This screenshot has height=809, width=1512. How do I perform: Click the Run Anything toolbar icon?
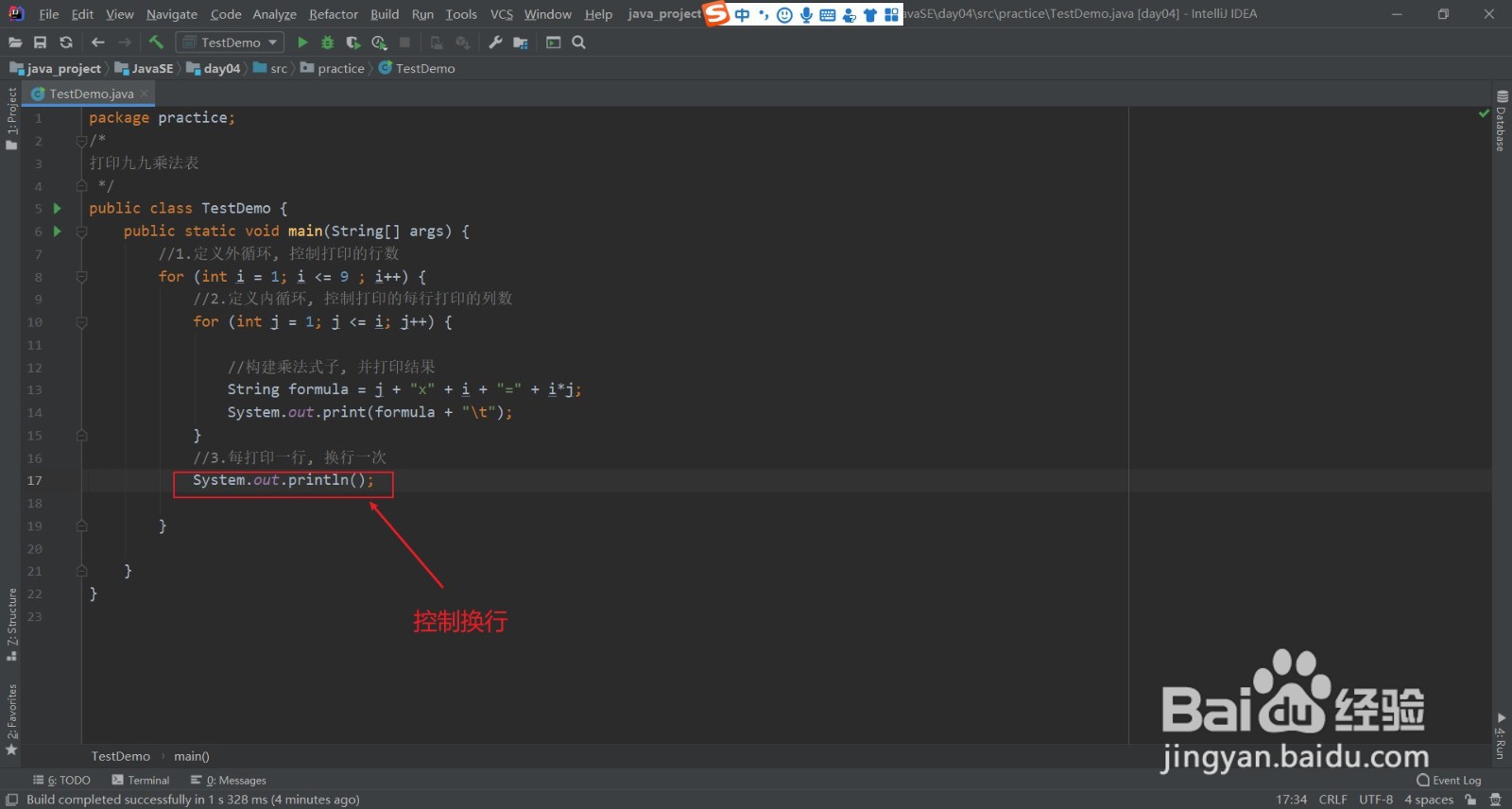tap(554, 43)
